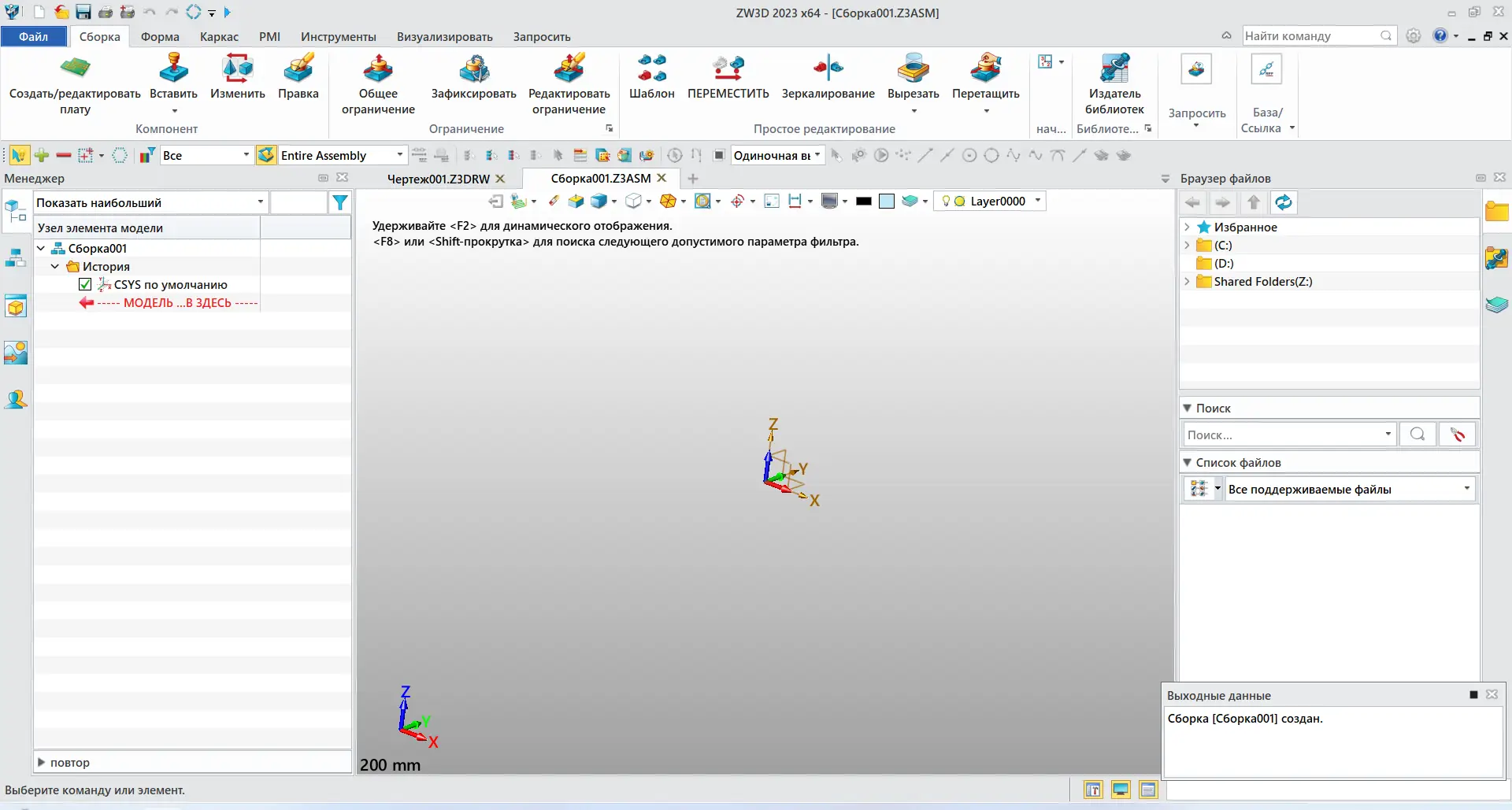Toggle the Entire Assembly scope icon button
The image size is (1512, 810).
coord(266,156)
